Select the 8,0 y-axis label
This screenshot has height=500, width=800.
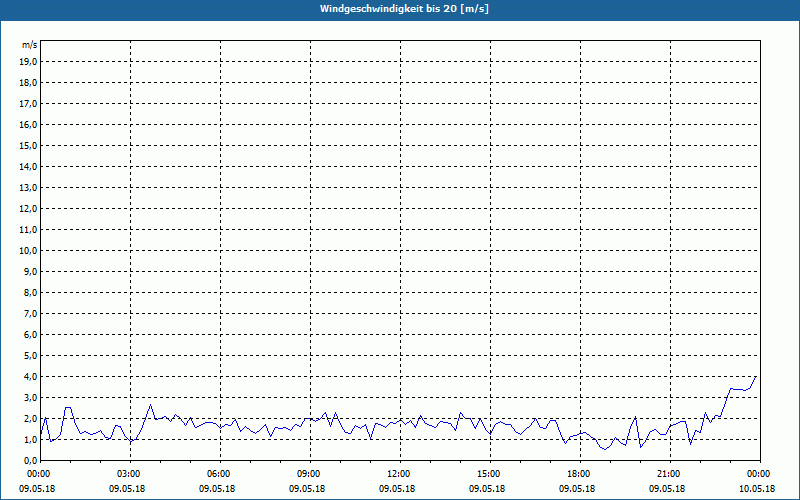click(x=32, y=292)
